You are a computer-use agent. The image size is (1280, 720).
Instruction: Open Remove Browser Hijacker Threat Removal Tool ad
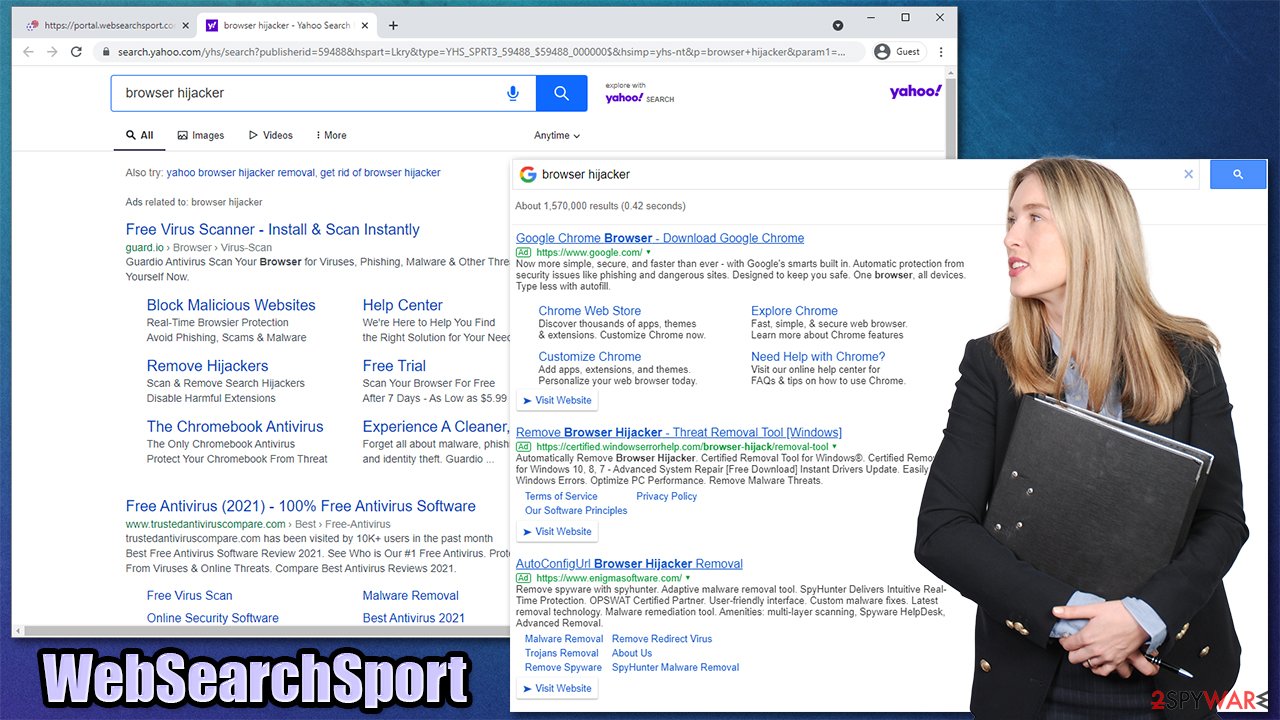[x=679, y=433]
